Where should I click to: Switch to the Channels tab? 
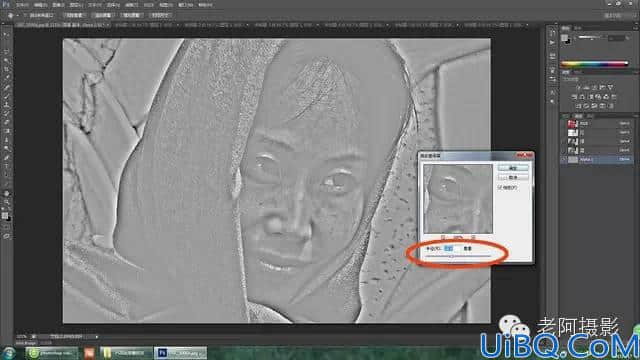[x=578, y=116]
